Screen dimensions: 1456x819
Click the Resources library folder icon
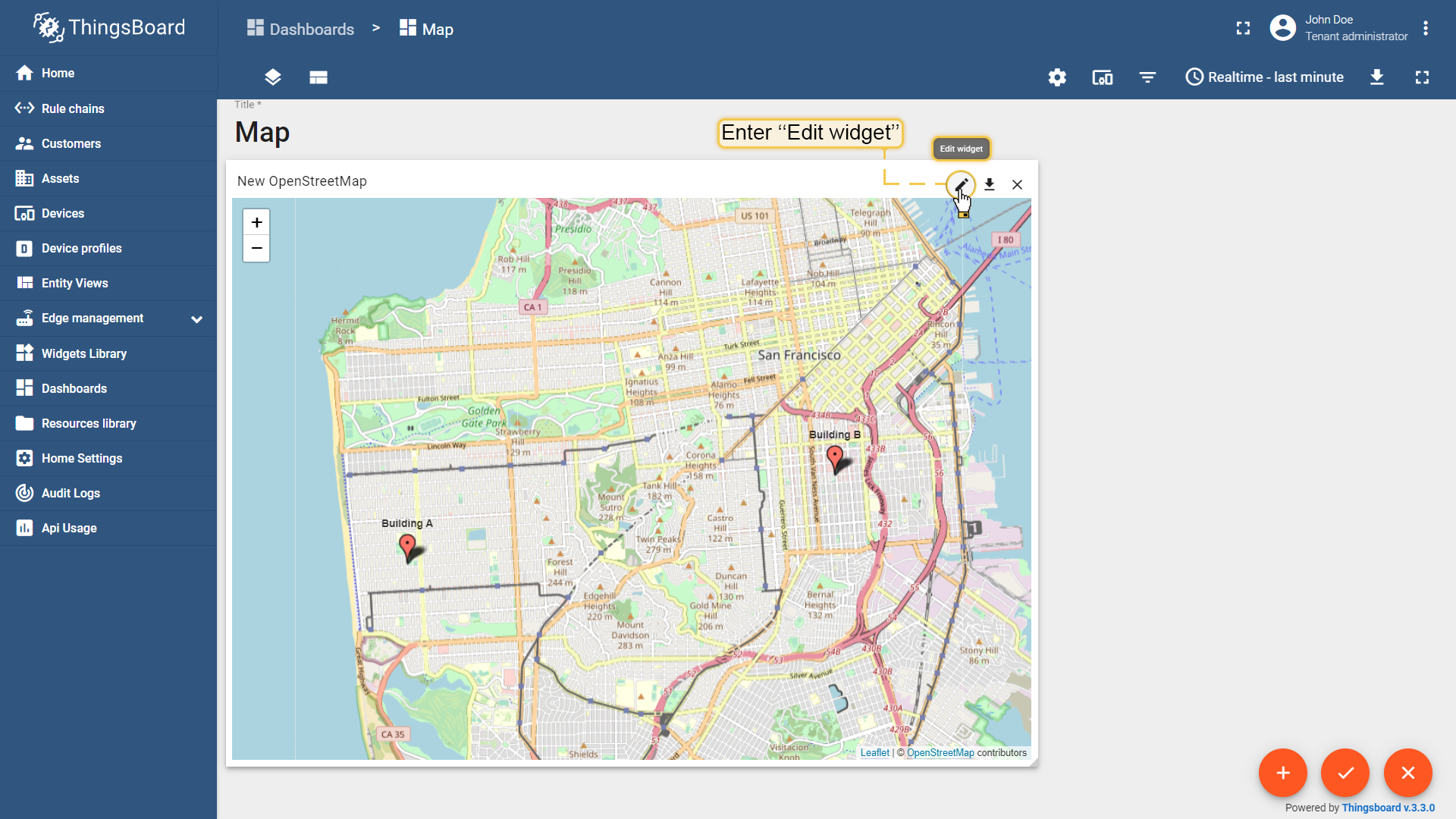coord(24,423)
